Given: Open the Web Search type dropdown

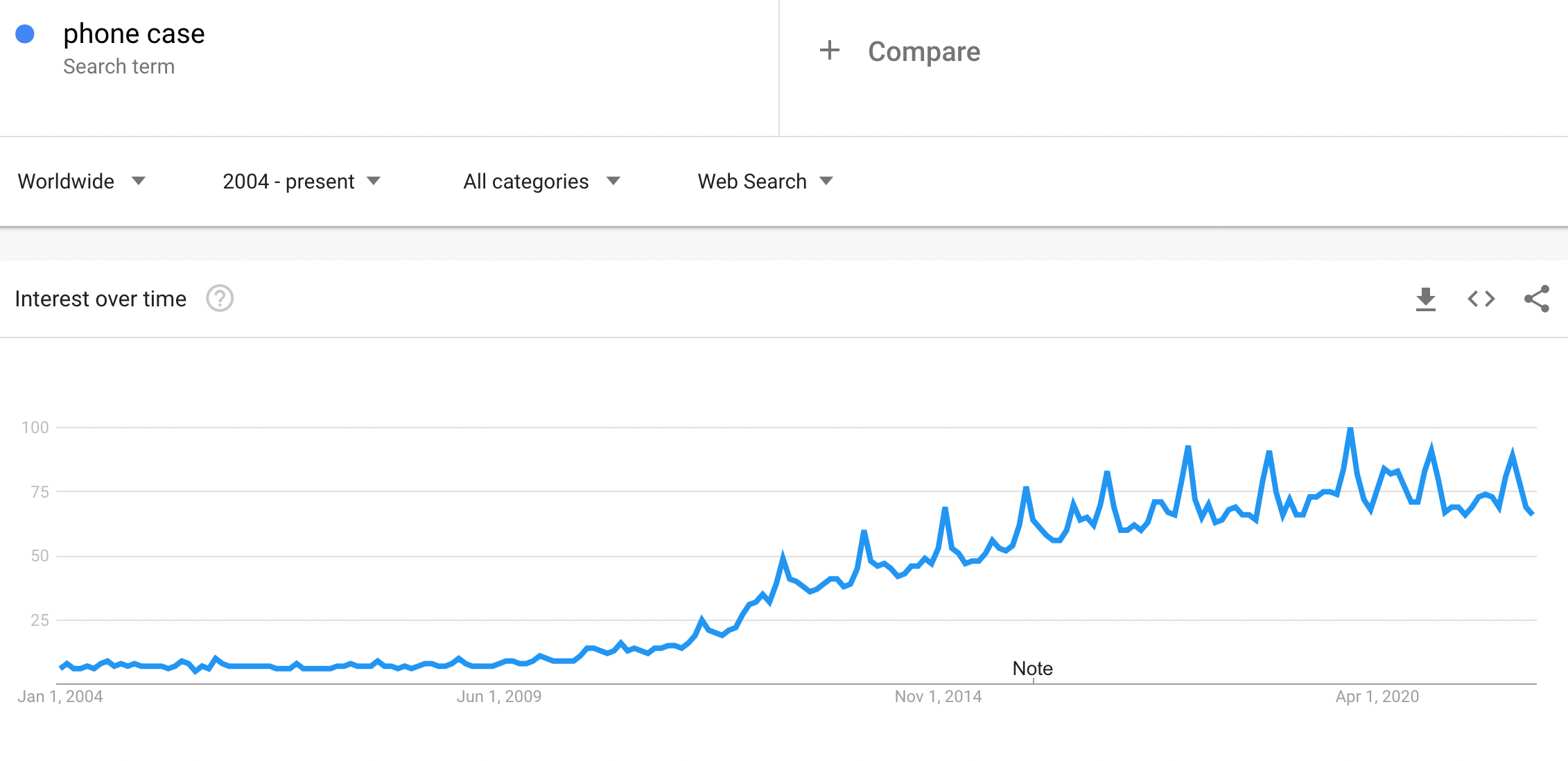Looking at the screenshot, I should click(x=765, y=182).
